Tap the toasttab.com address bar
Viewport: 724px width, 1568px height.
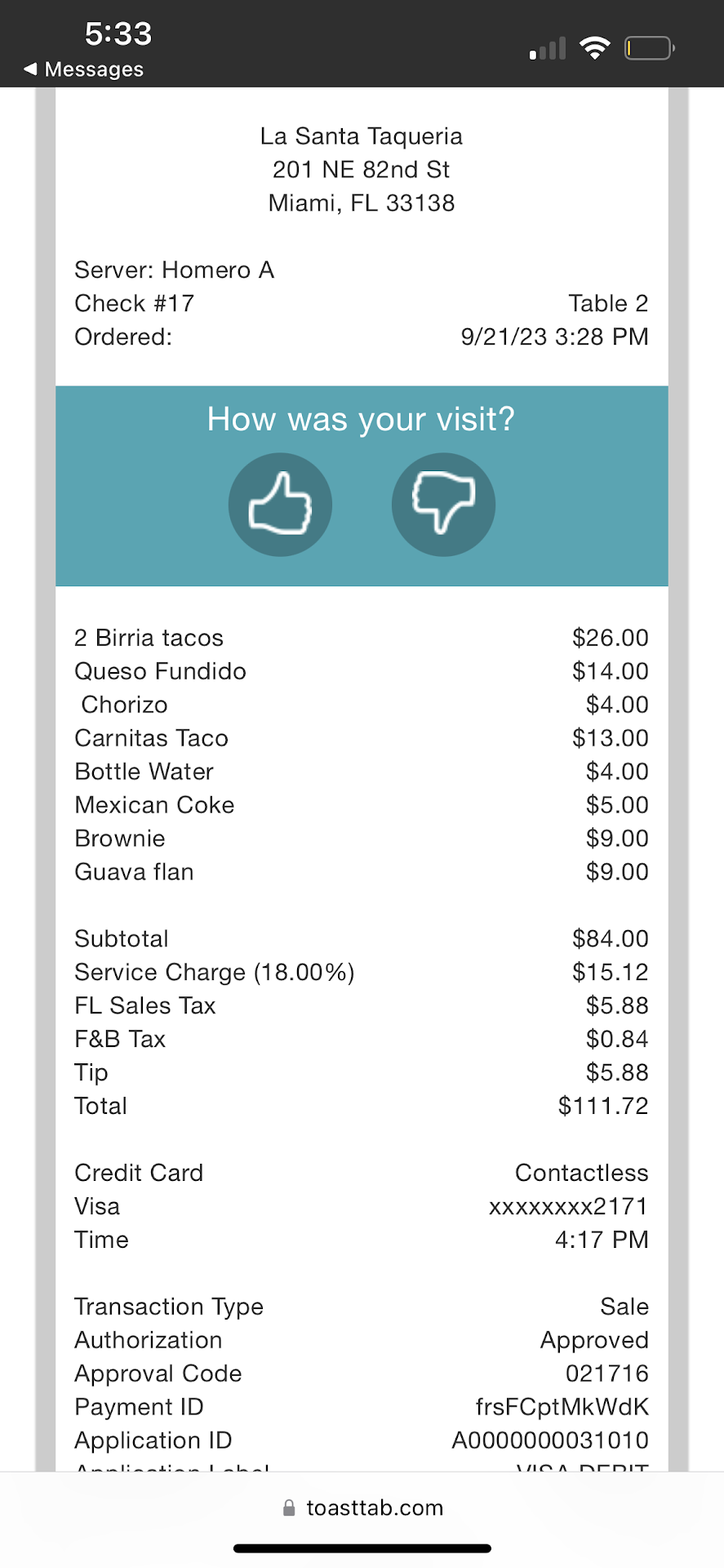[375, 1508]
